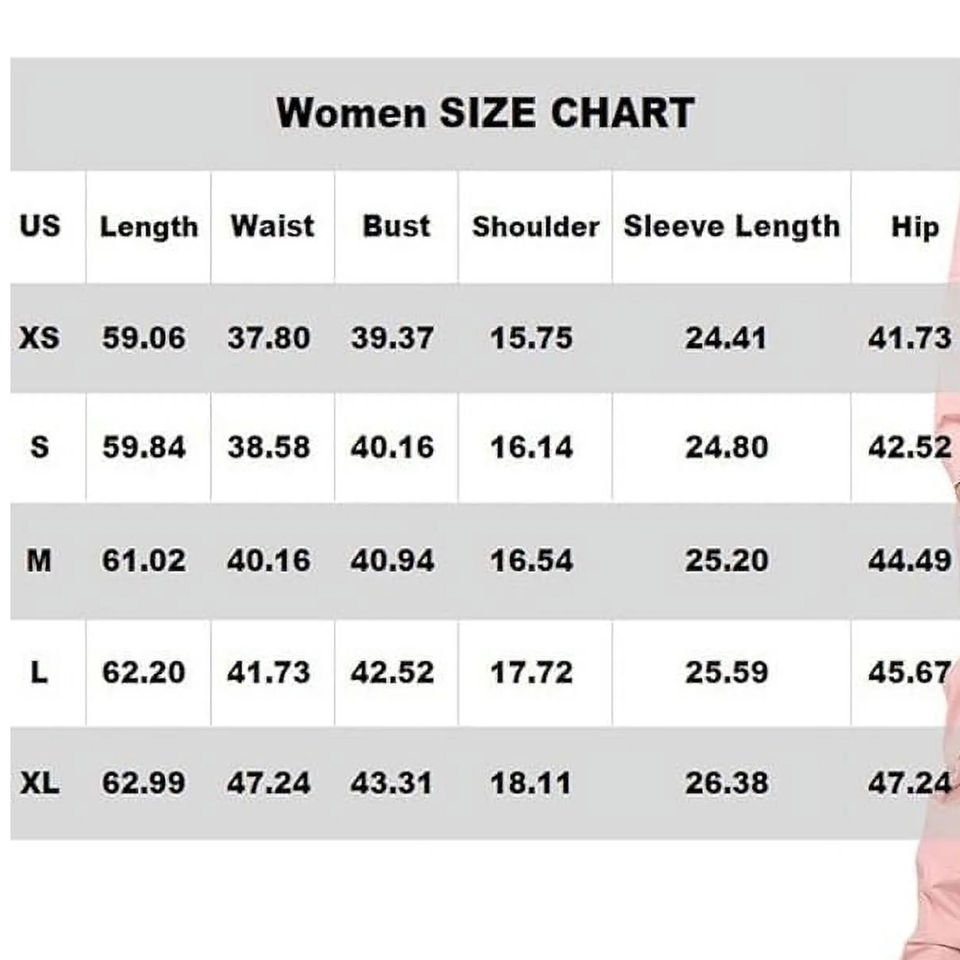Select XL length value 62.99
This screenshot has width=960, height=960.
pos(144,782)
